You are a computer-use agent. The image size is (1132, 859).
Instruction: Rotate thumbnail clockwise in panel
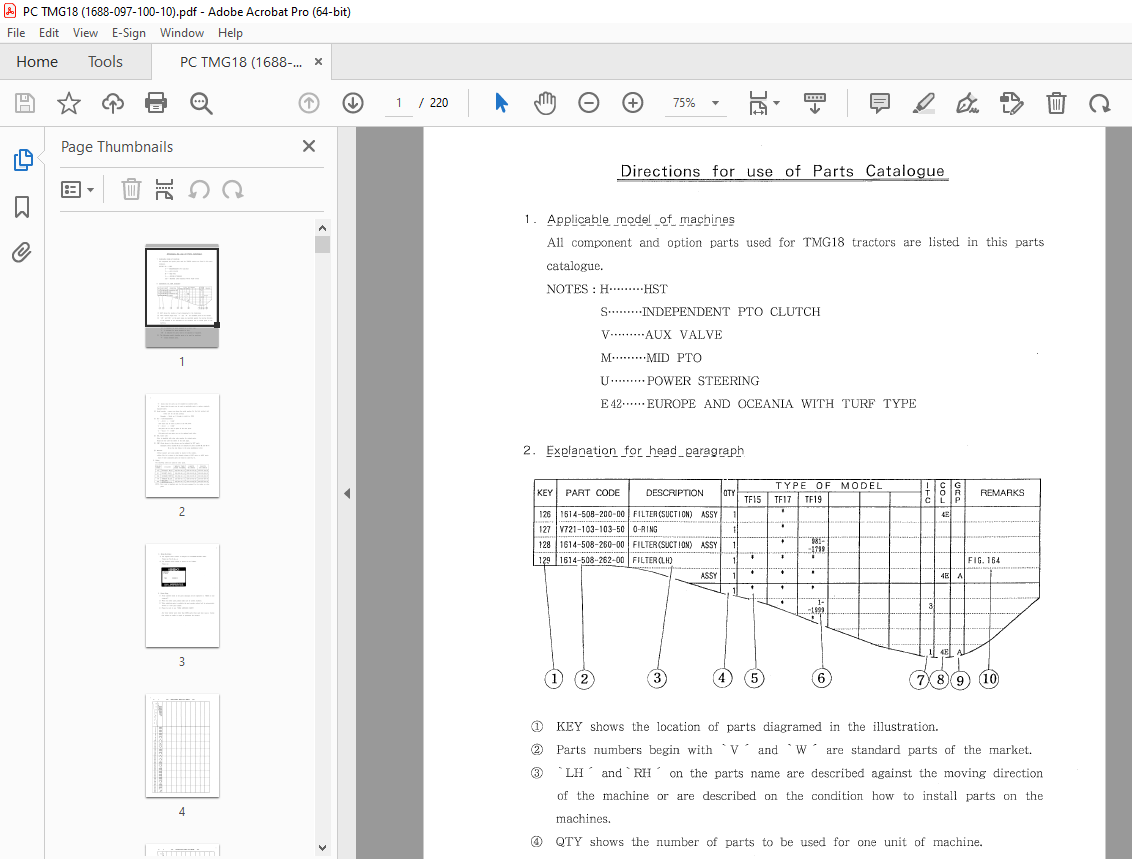tap(232, 190)
